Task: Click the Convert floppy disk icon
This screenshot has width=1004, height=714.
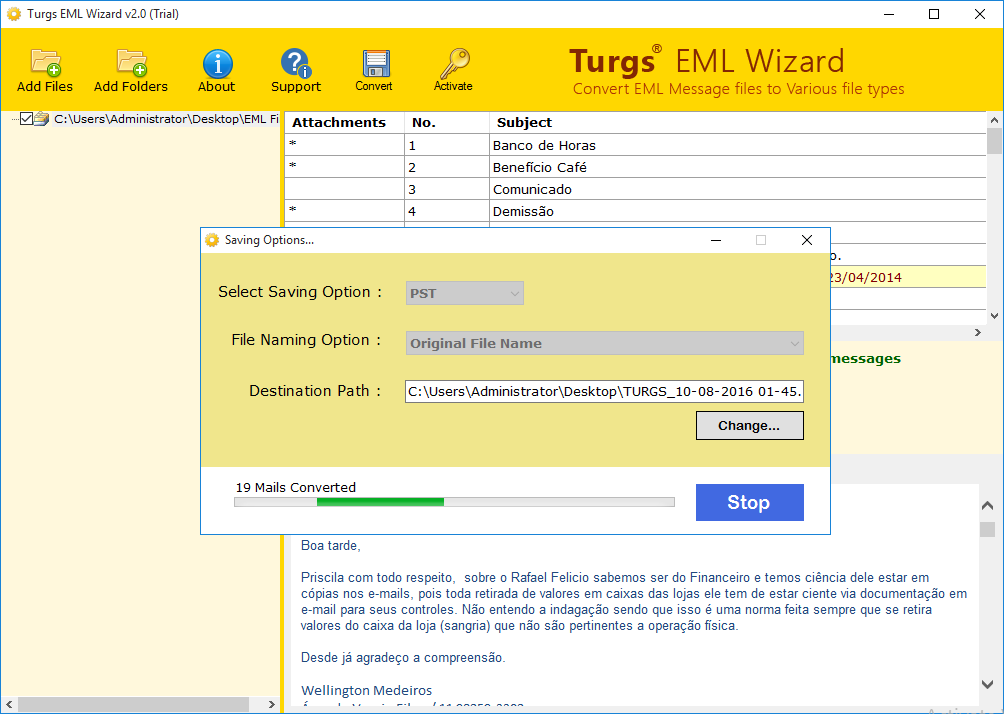Action: point(375,63)
